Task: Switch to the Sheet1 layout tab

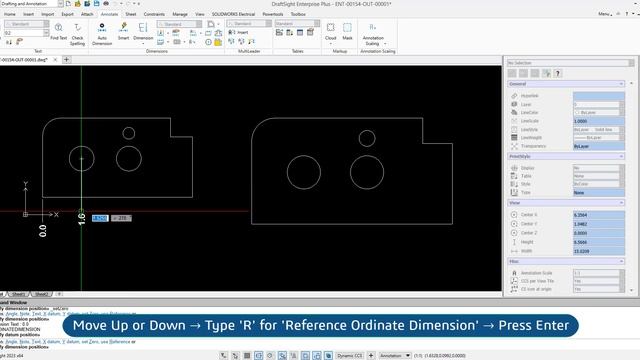Action: coord(18,294)
